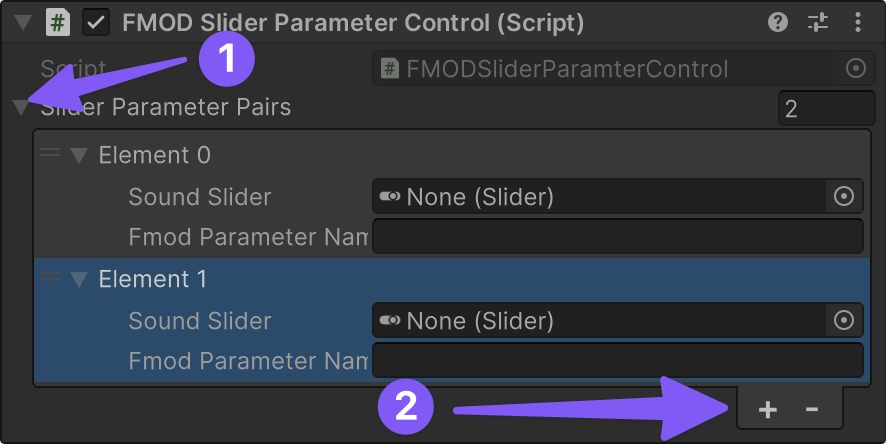Open component preset settings icon
Image resolution: width=886 pixels, height=444 pixels.
[817, 22]
